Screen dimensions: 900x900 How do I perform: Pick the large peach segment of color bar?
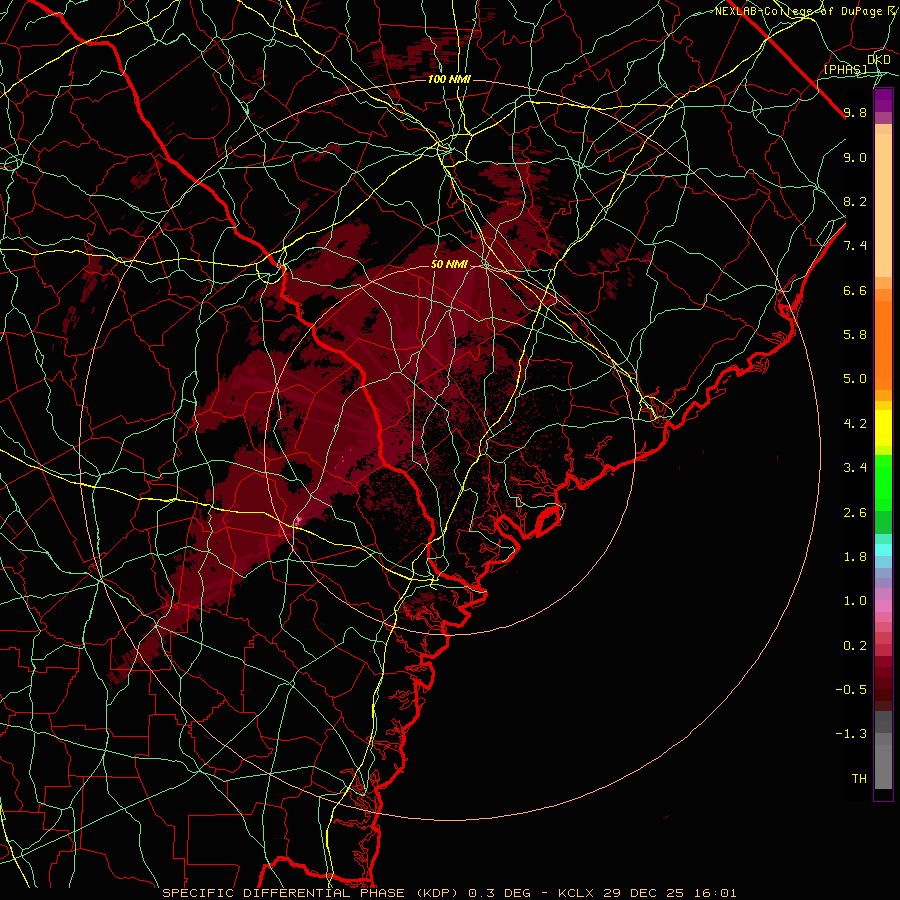point(883,205)
